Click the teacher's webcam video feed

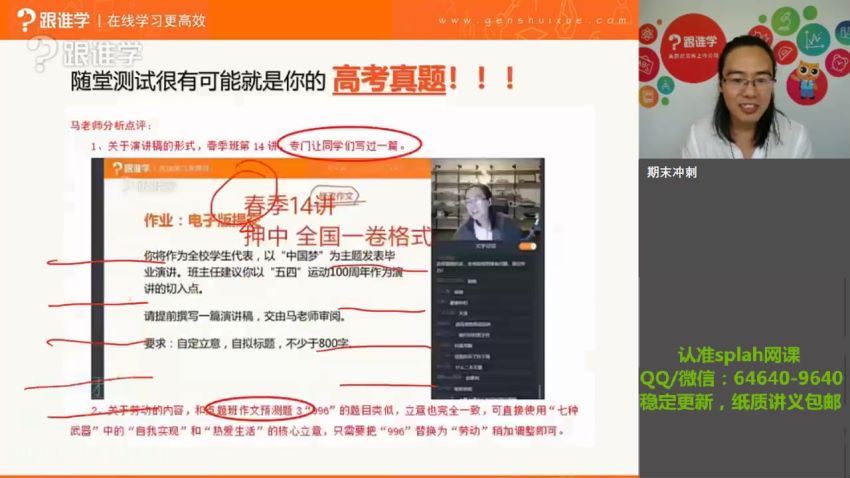click(x=744, y=79)
